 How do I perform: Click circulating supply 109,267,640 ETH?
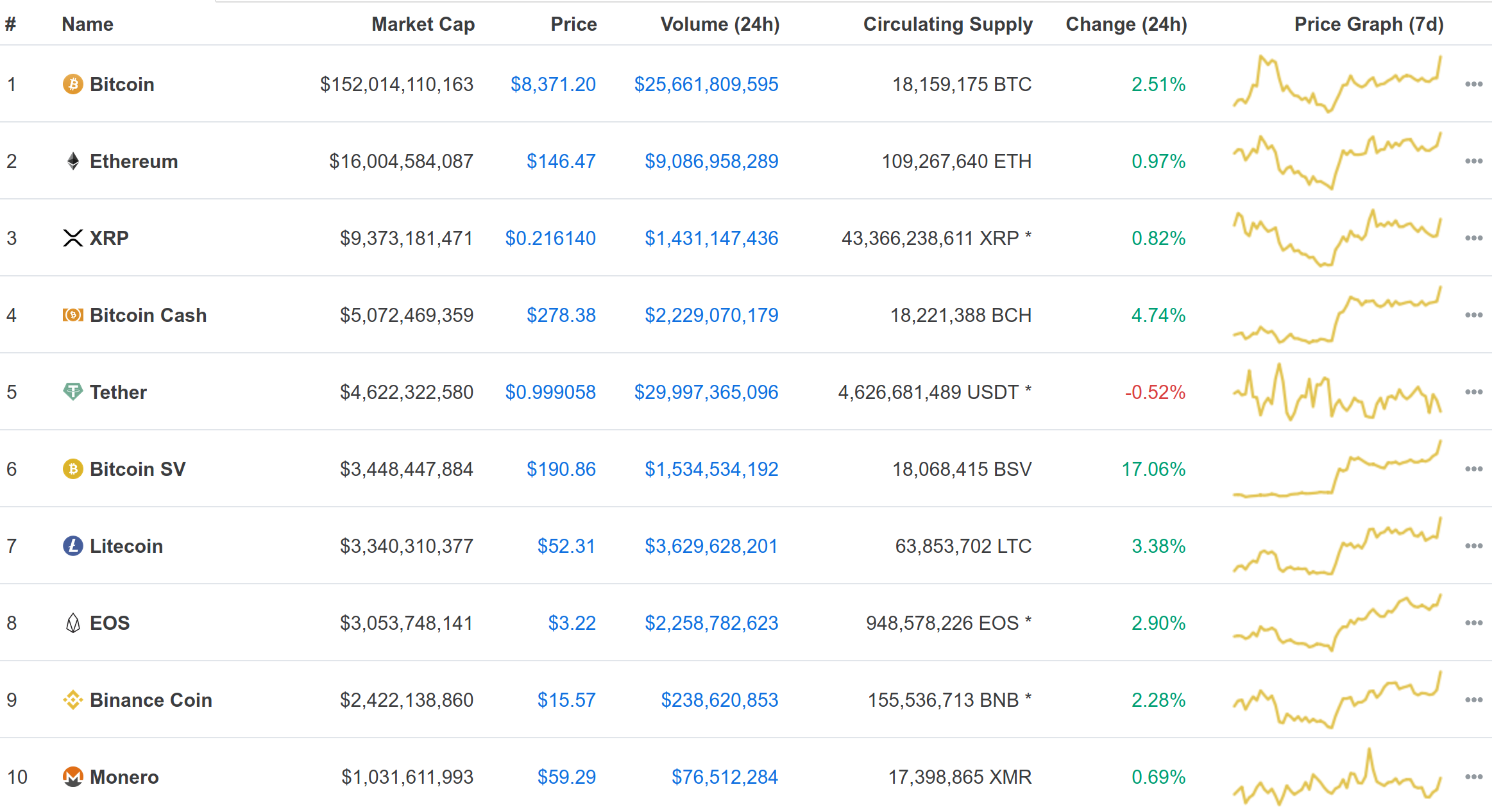956,161
